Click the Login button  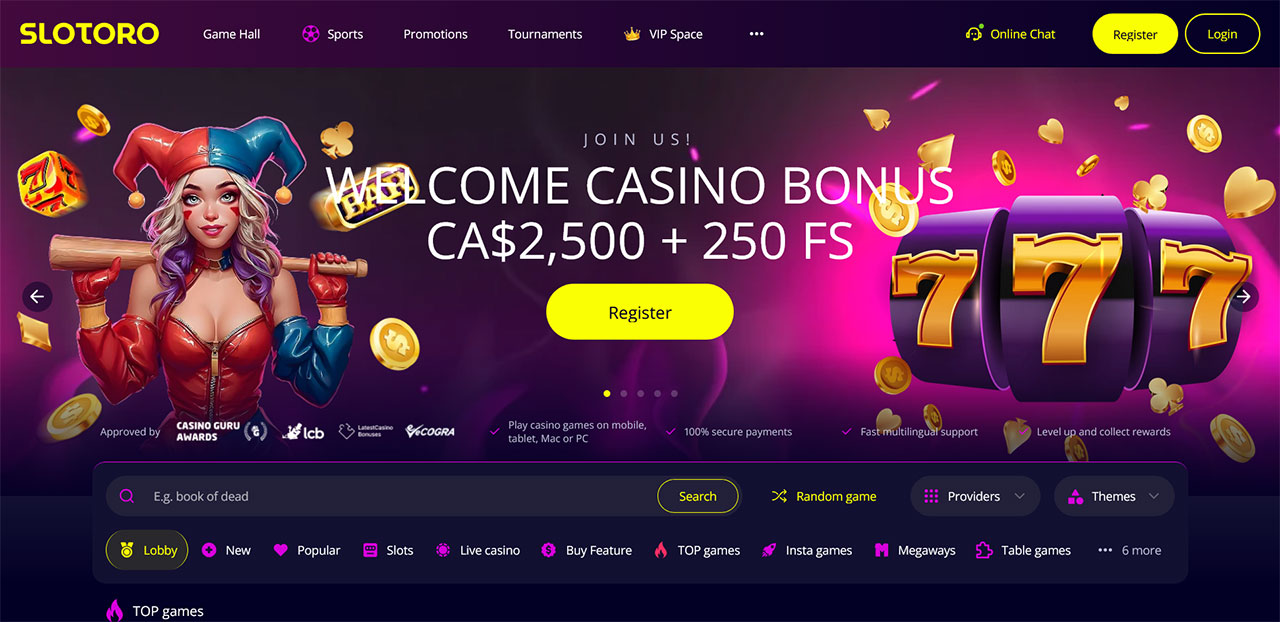pyautogui.click(x=1222, y=34)
